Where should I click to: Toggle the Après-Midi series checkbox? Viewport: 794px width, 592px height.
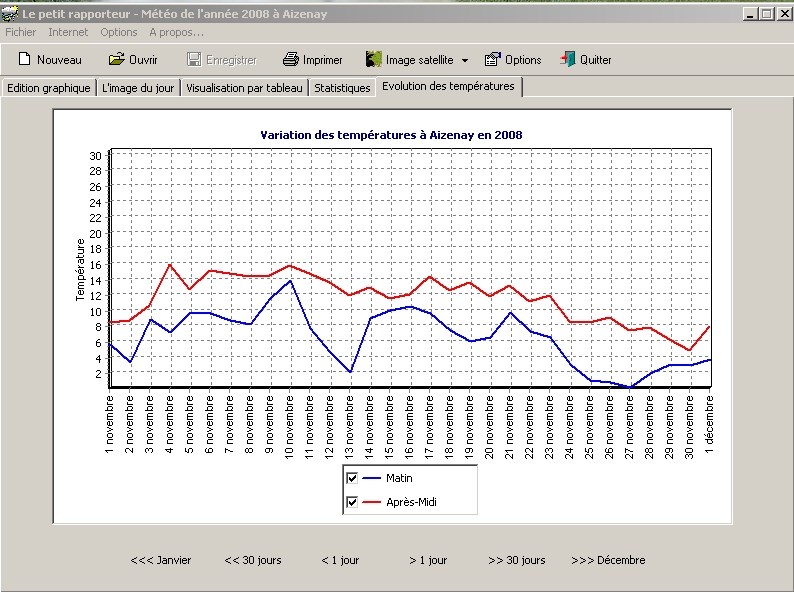352,502
